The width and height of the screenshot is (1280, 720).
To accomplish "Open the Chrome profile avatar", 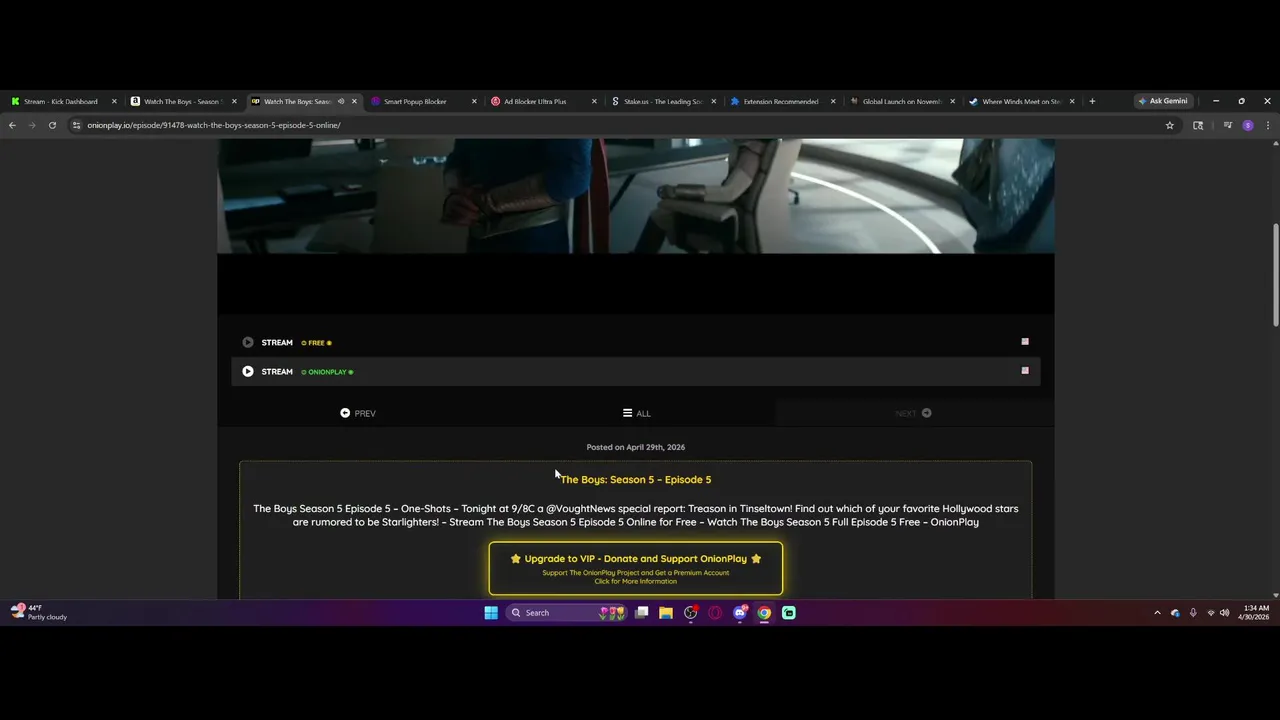I will point(1248,125).
